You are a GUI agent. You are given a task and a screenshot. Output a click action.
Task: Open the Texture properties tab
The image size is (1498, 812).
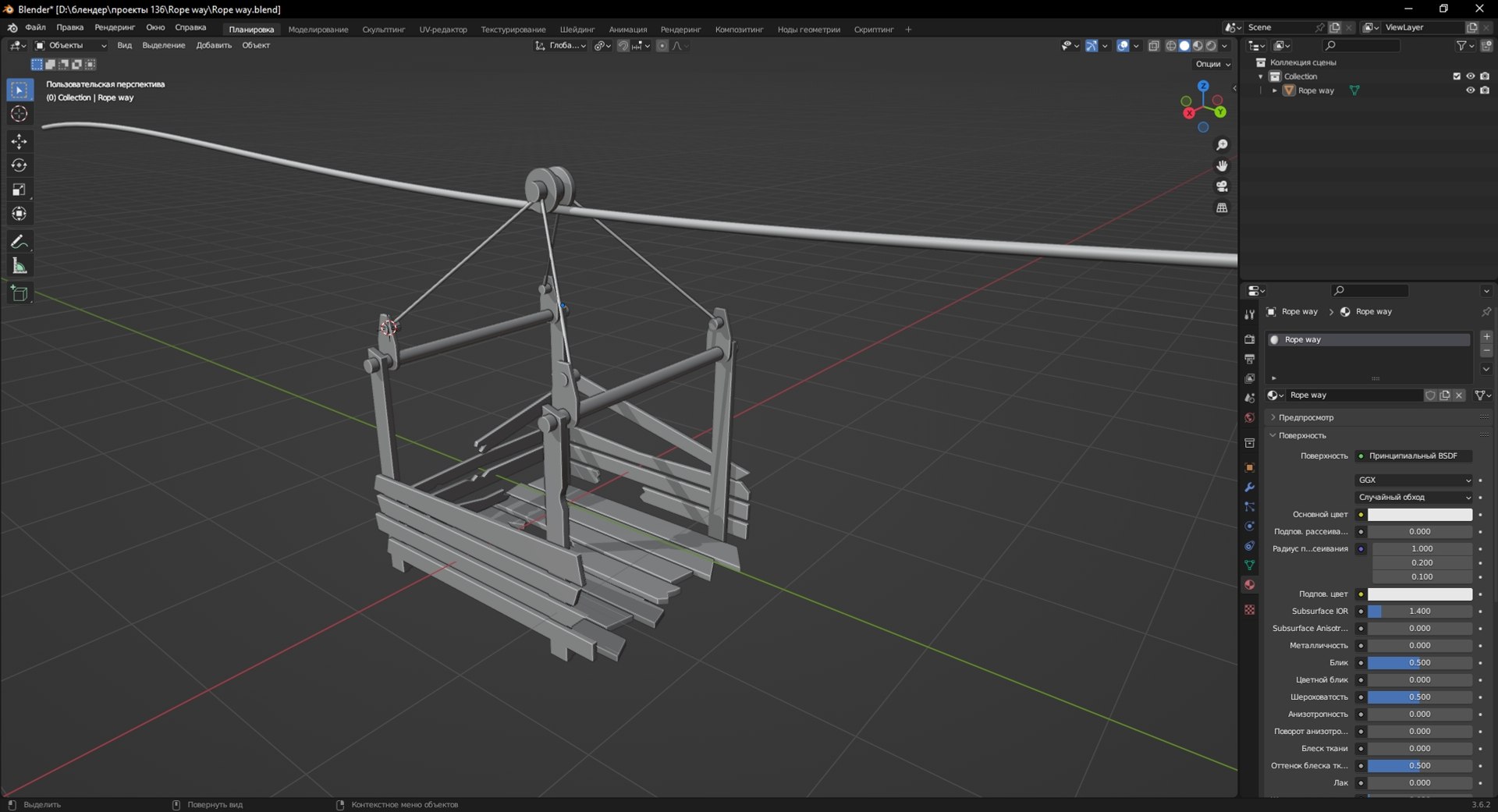pyautogui.click(x=1249, y=609)
